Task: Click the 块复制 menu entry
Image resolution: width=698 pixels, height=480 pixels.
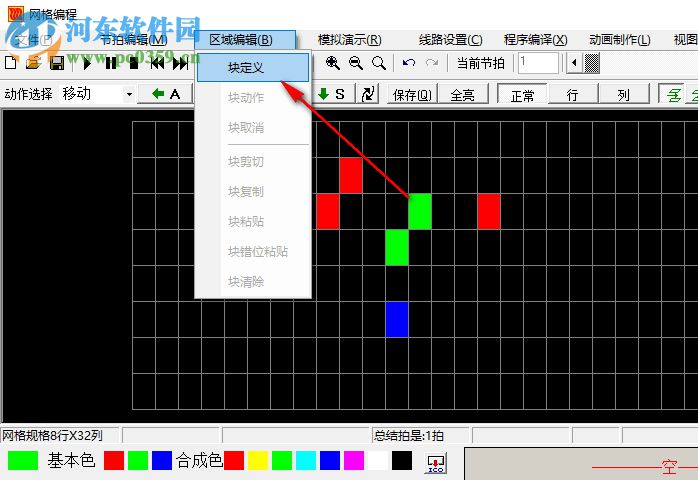Action: point(253,191)
